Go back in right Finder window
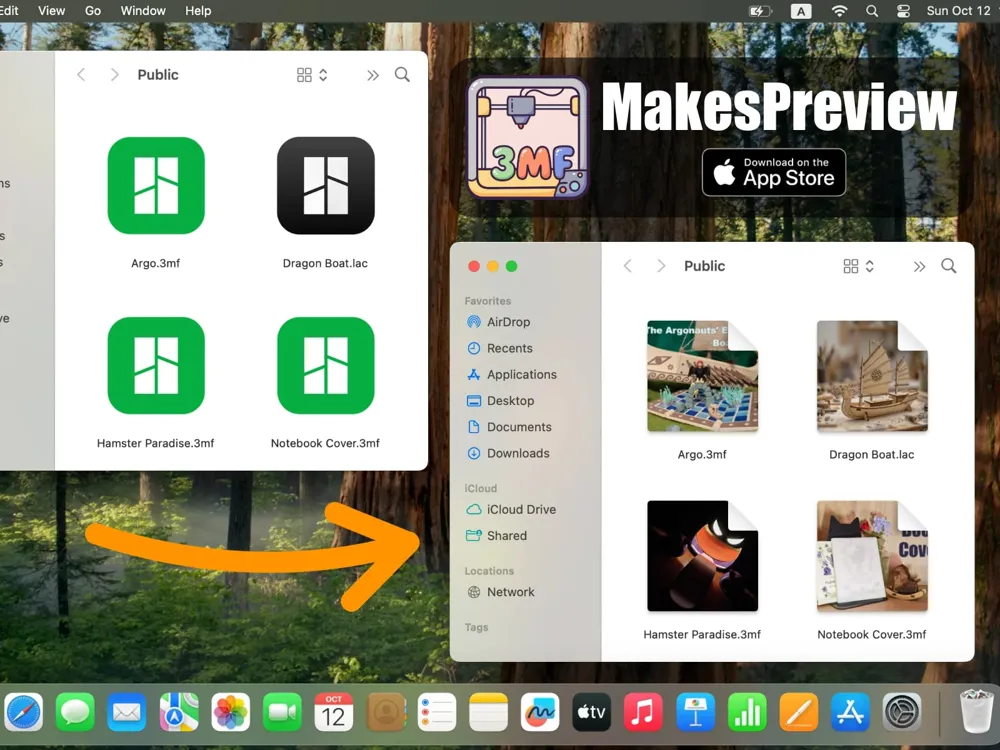The image size is (1000, 750). coord(628,266)
